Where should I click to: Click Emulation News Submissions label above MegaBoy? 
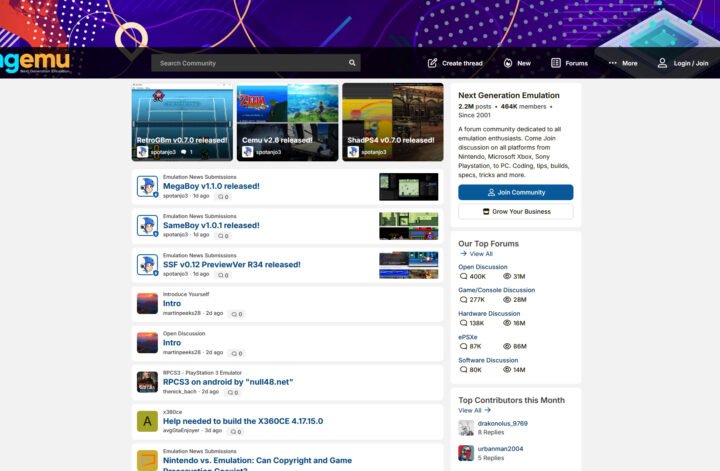200,177
